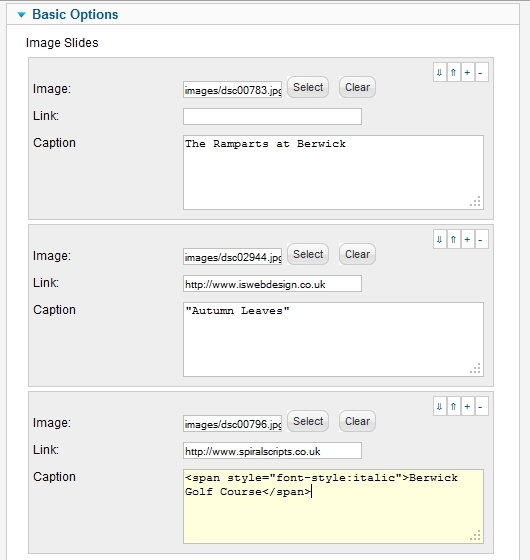Image resolution: width=530 pixels, height=560 pixels.
Task: Add slide after Golf Course slide
Action: [467, 406]
